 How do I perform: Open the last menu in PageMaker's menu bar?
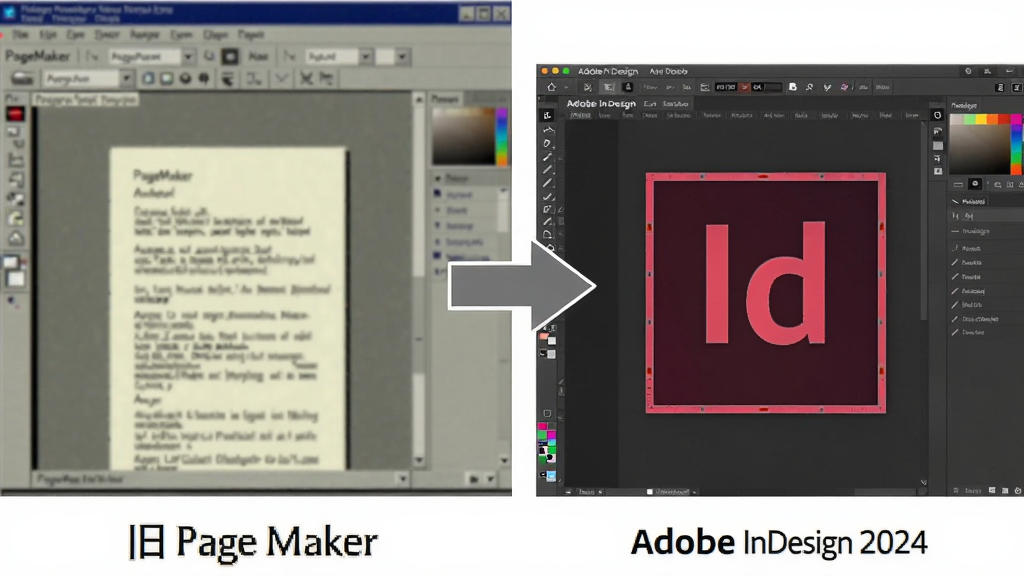pos(251,34)
